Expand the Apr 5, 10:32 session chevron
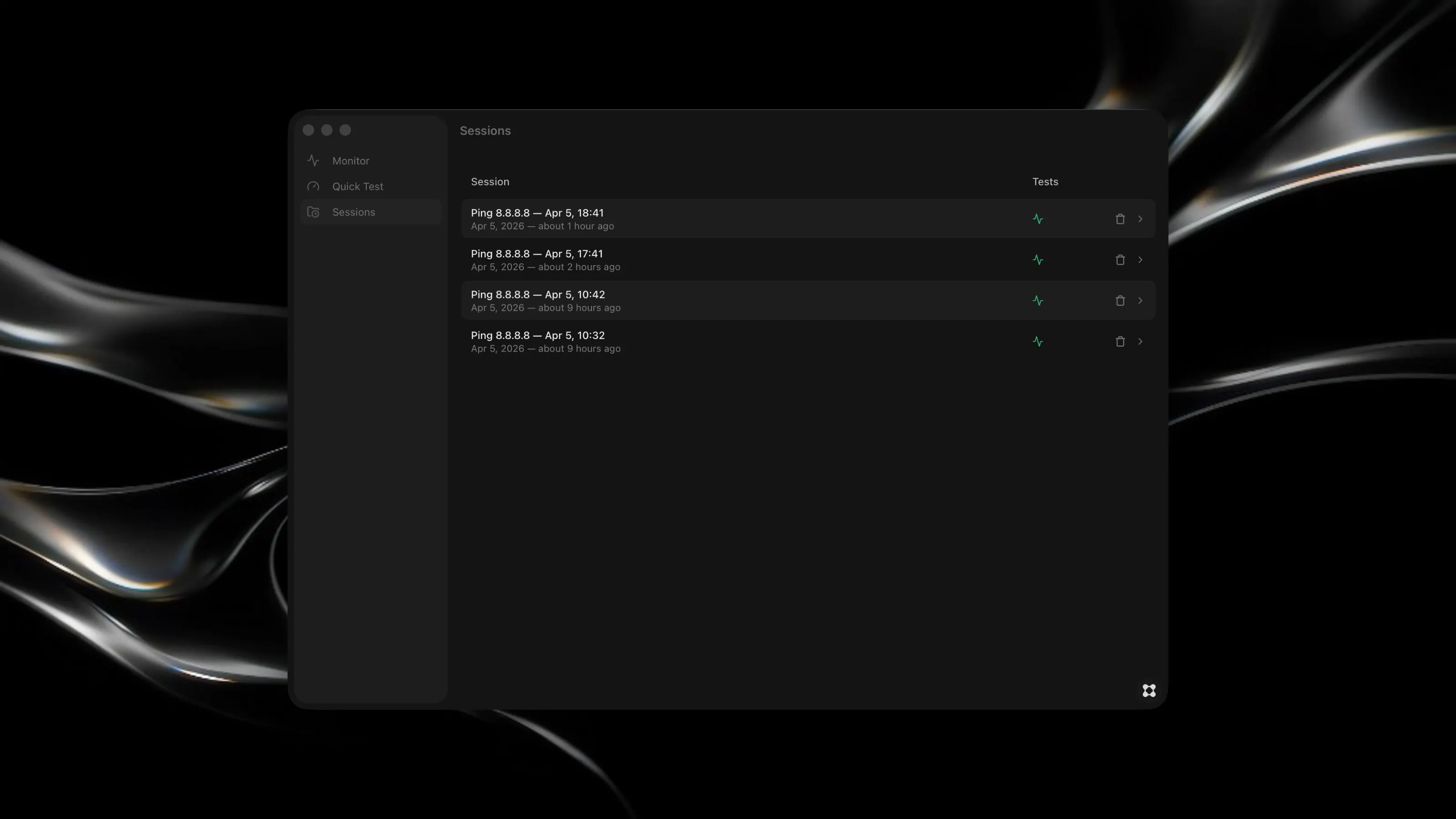Viewport: 1456px width, 819px height. (1140, 341)
